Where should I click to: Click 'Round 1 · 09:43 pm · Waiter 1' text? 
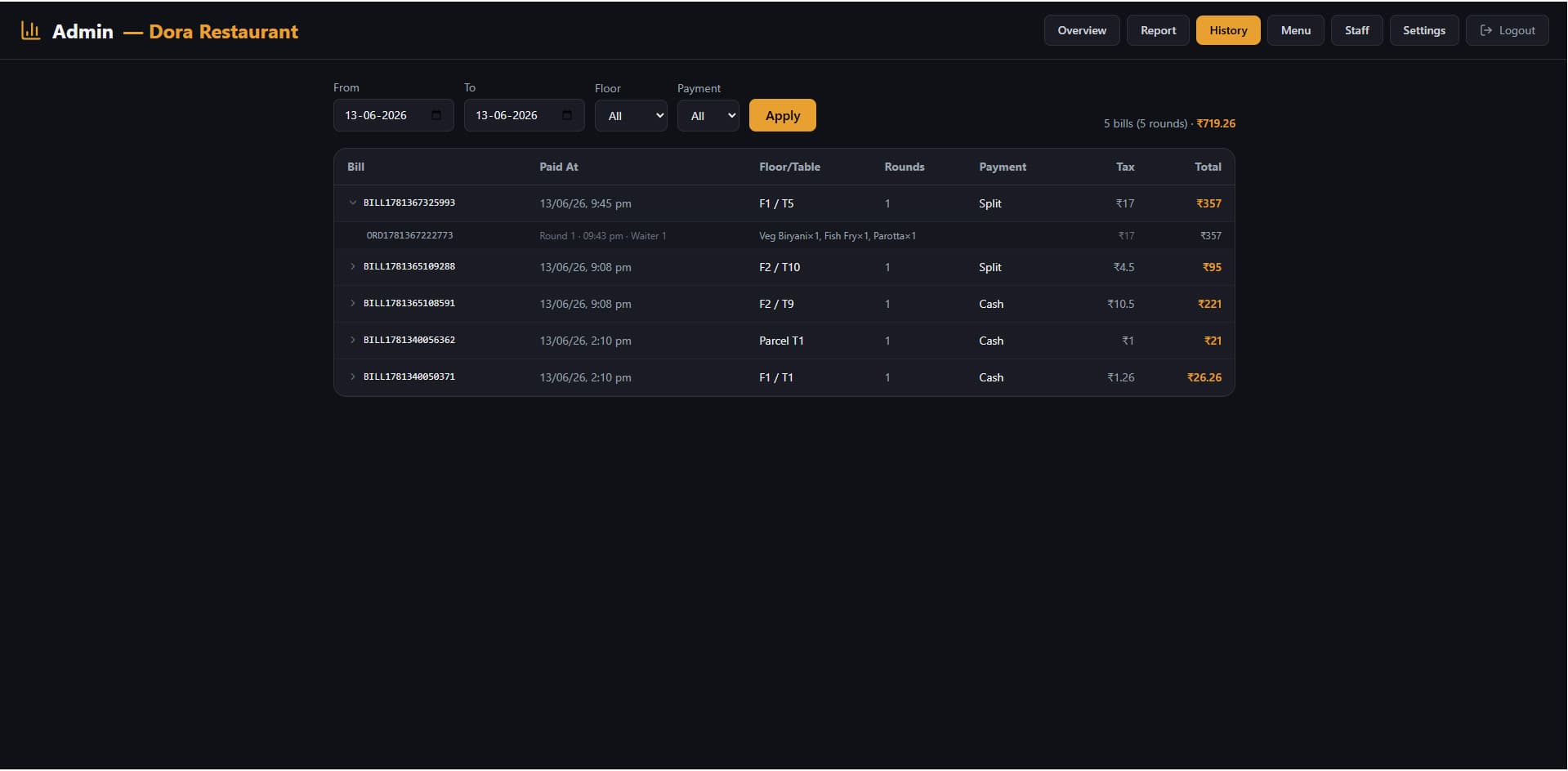[603, 236]
